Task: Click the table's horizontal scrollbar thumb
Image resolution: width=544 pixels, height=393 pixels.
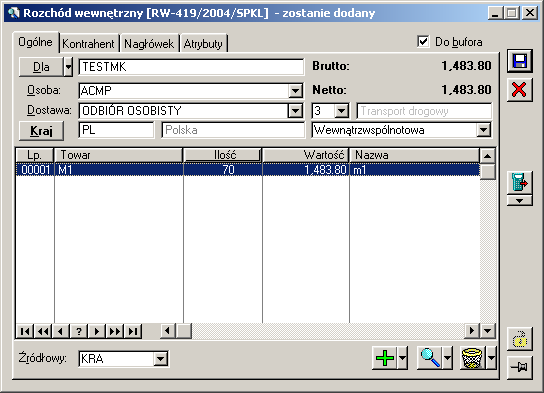Action: click(x=184, y=331)
